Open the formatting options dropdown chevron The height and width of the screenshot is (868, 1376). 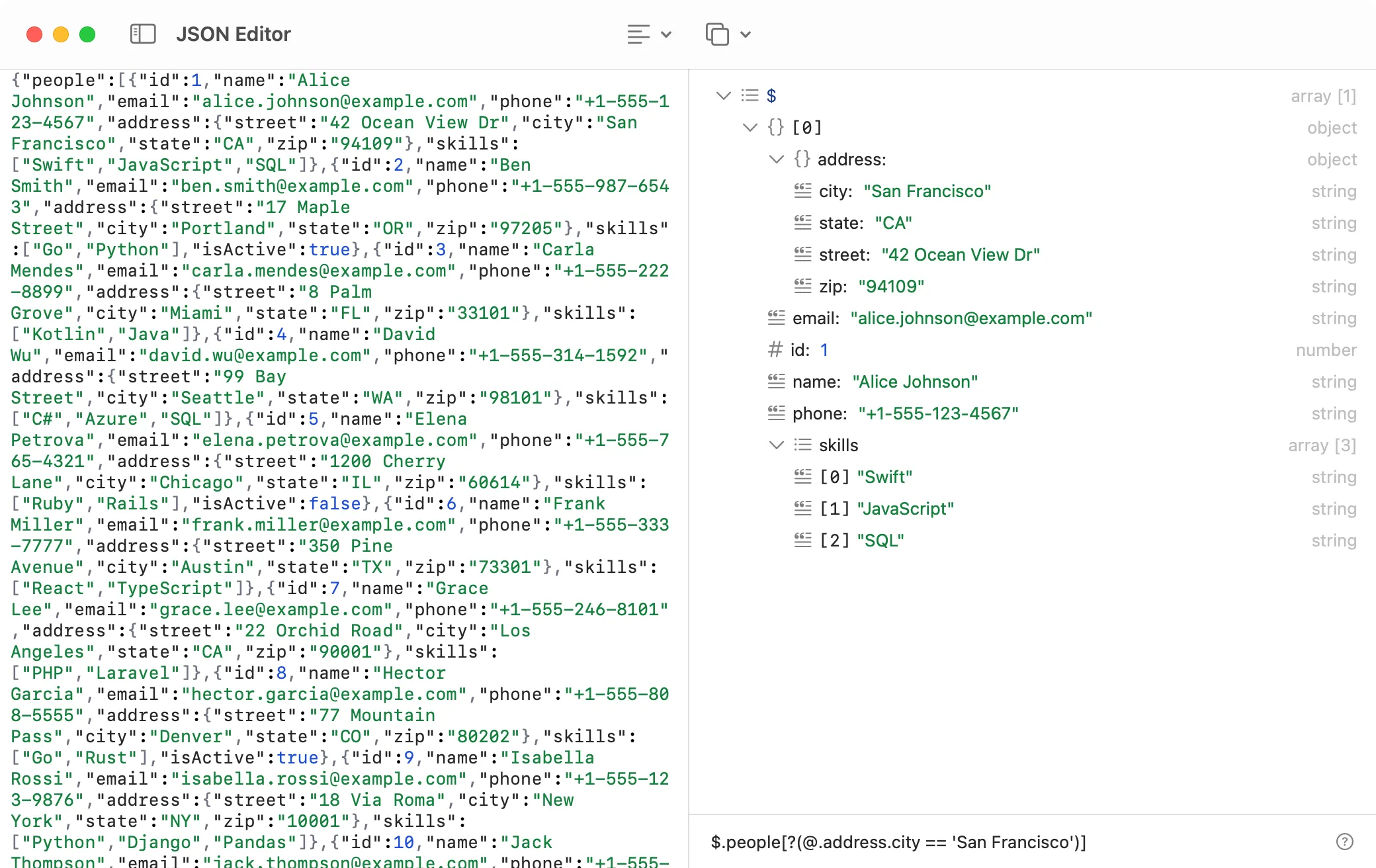pyautogui.click(x=667, y=34)
